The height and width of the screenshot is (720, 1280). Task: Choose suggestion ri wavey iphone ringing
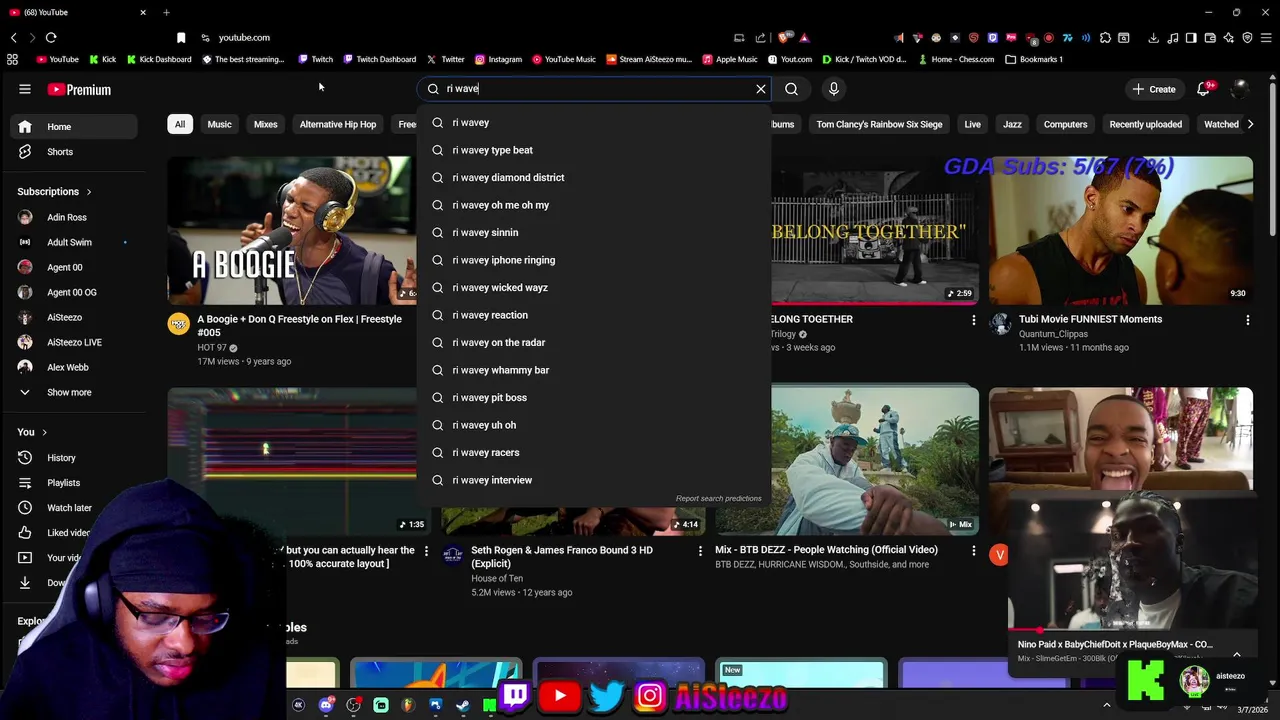(x=594, y=260)
